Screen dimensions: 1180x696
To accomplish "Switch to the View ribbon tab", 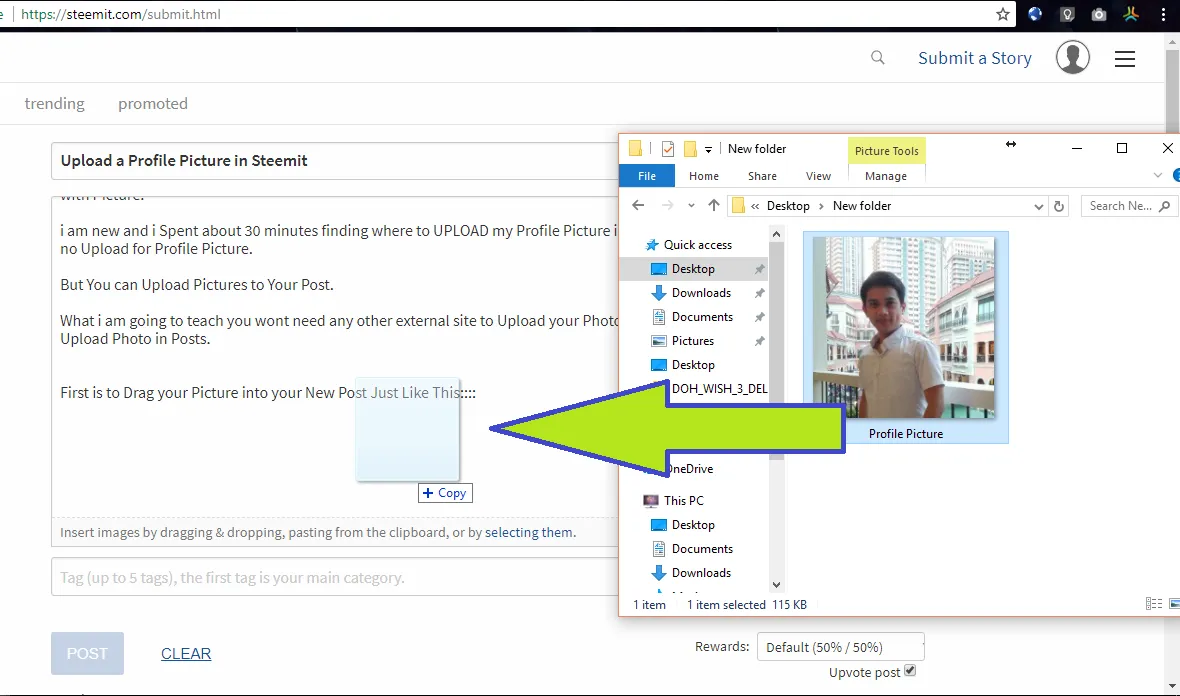I will 818,176.
